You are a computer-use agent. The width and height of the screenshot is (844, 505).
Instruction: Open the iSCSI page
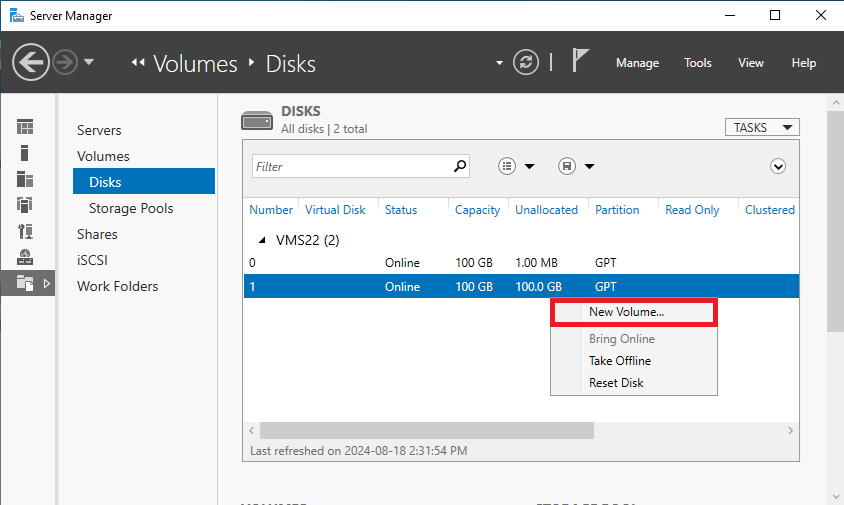(x=92, y=260)
